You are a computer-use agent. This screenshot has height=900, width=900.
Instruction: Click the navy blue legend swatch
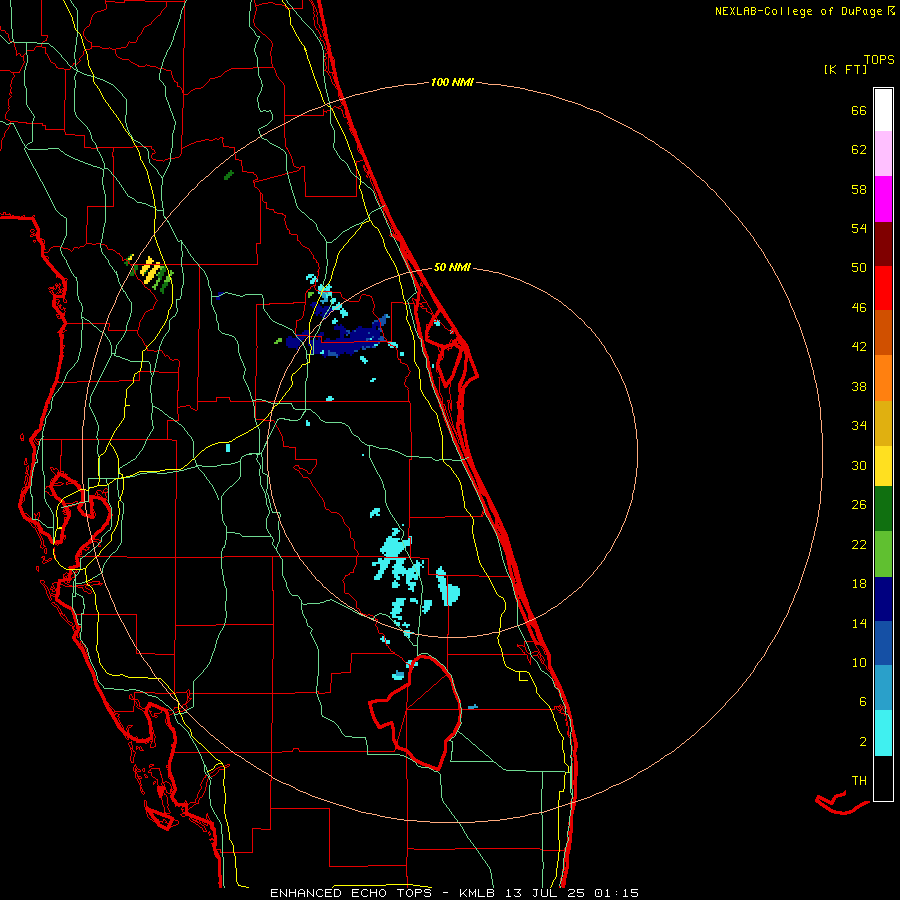(883, 599)
